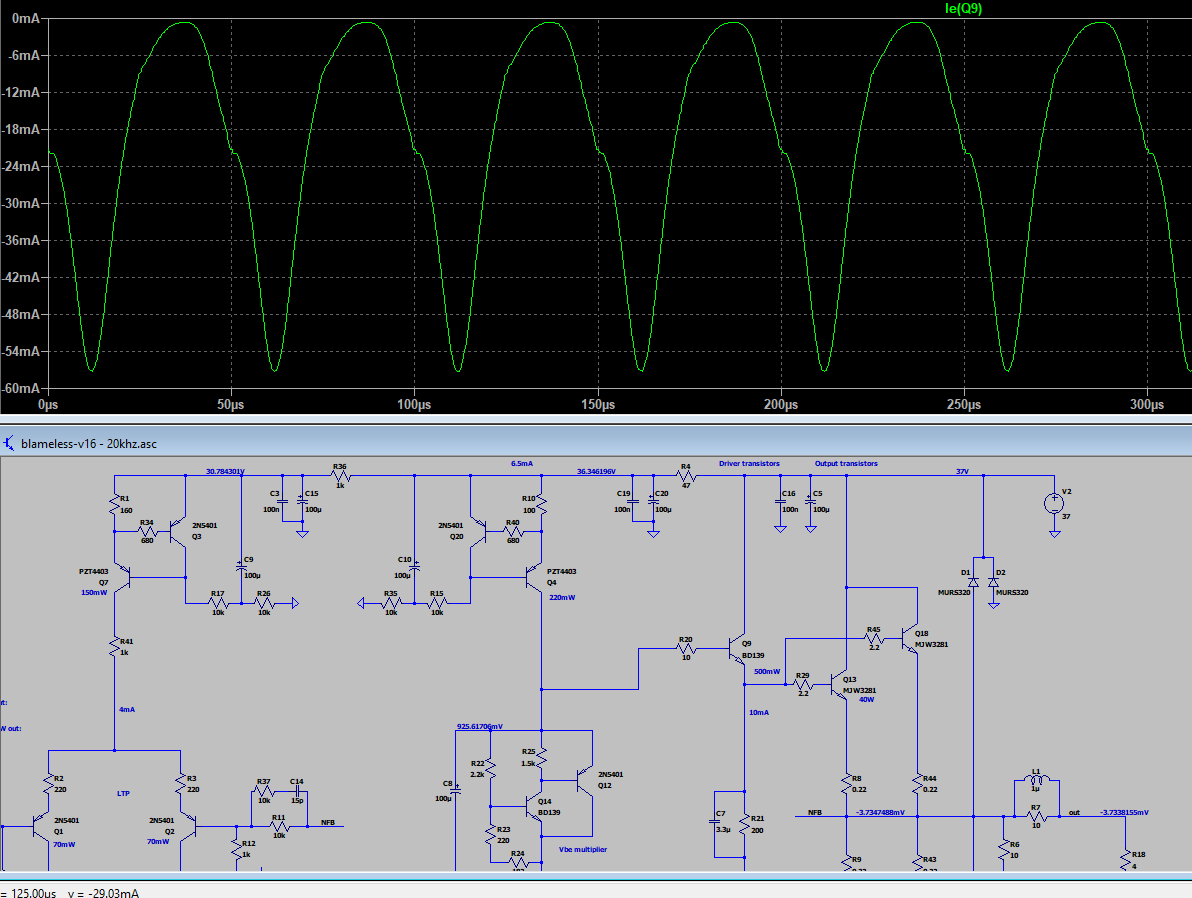Select capacitor C10 100µ
Screen dimensions: 1192x898
414,566
